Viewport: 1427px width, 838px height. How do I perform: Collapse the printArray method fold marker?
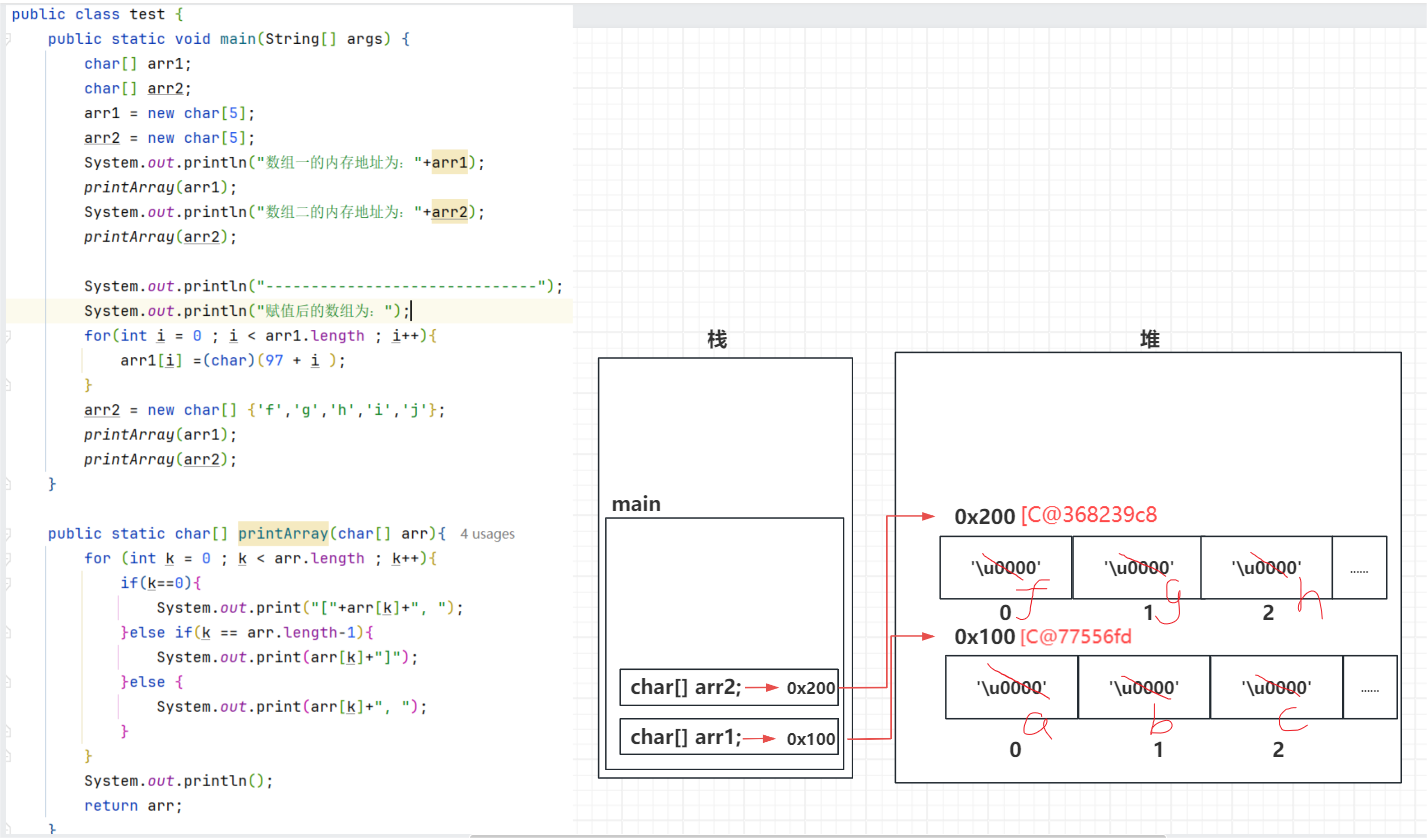click(x=8, y=534)
